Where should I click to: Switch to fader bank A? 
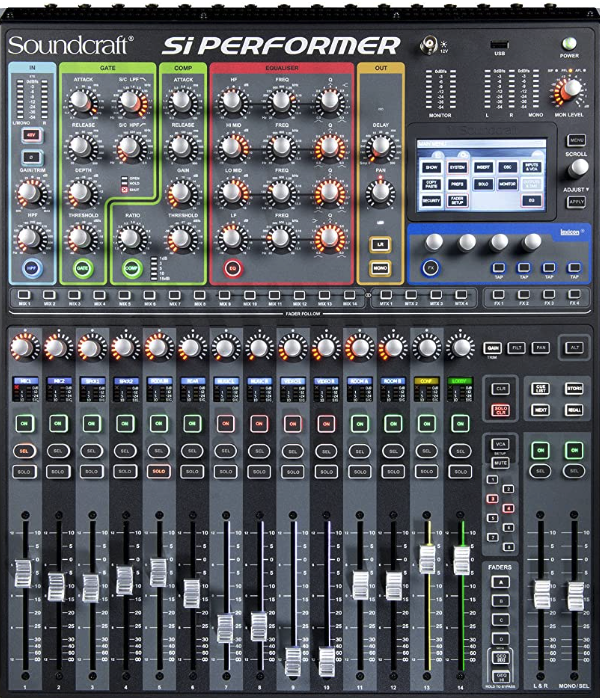point(501,582)
